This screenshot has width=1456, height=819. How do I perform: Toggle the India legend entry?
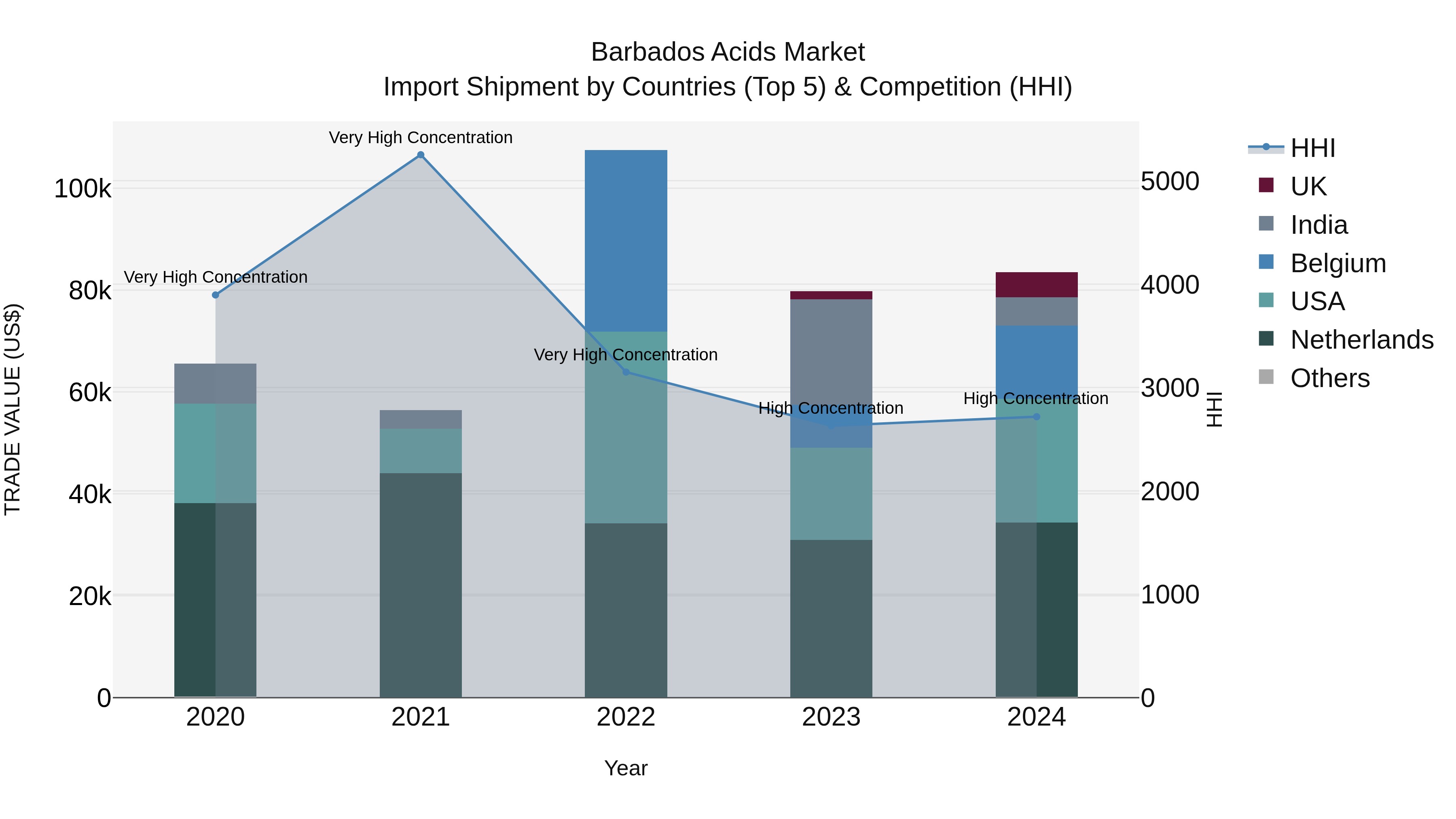[x=1303, y=224]
